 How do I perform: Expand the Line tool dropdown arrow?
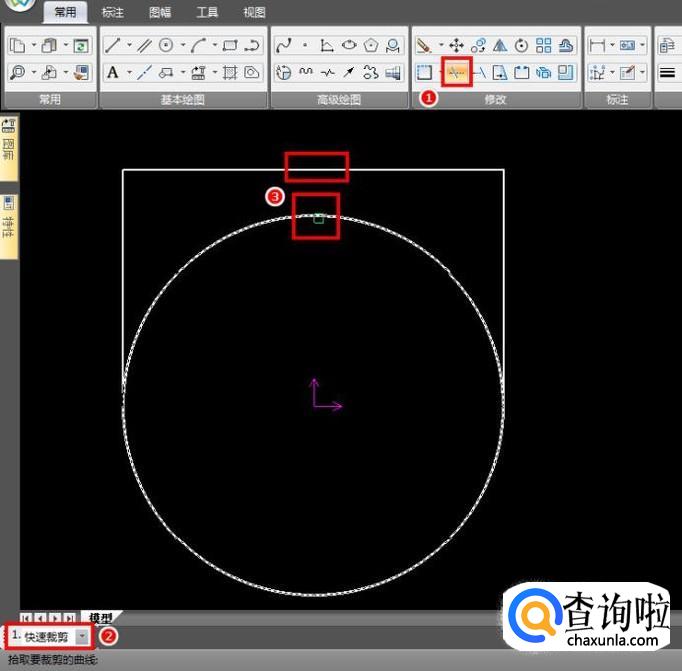[x=128, y=45]
